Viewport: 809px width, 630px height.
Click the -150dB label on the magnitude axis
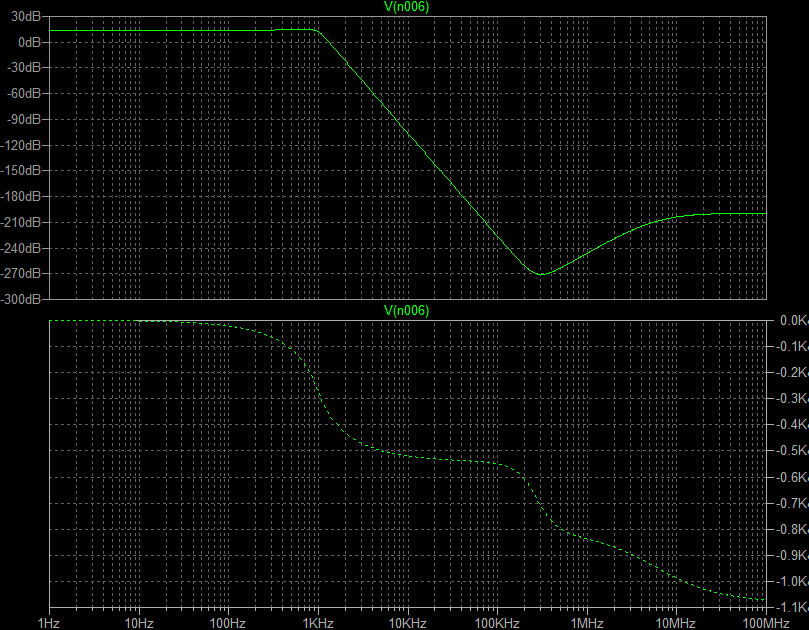point(23,171)
